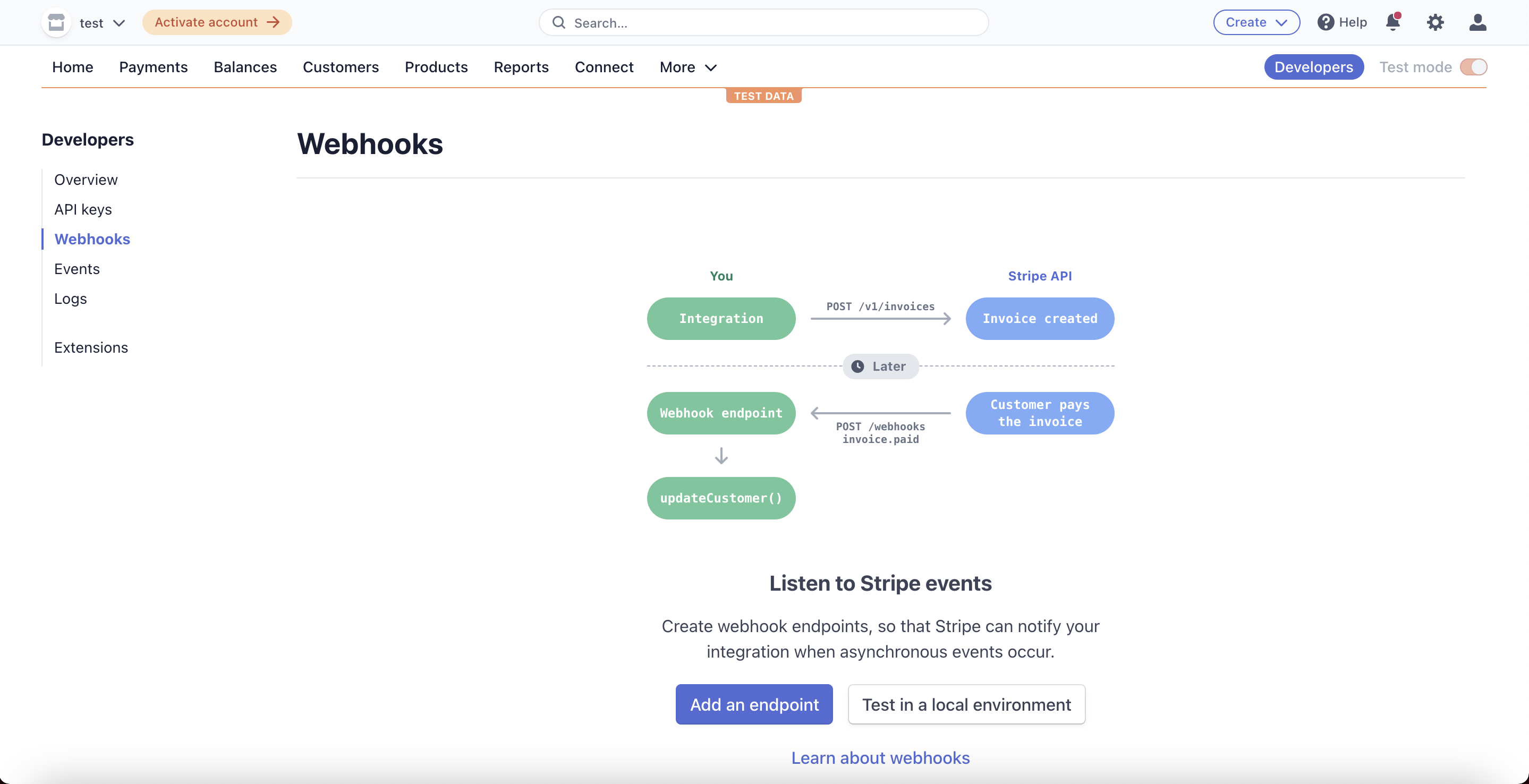The image size is (1529, 784).
Task: Toggle the Test mode switch
Action: 1473,67
